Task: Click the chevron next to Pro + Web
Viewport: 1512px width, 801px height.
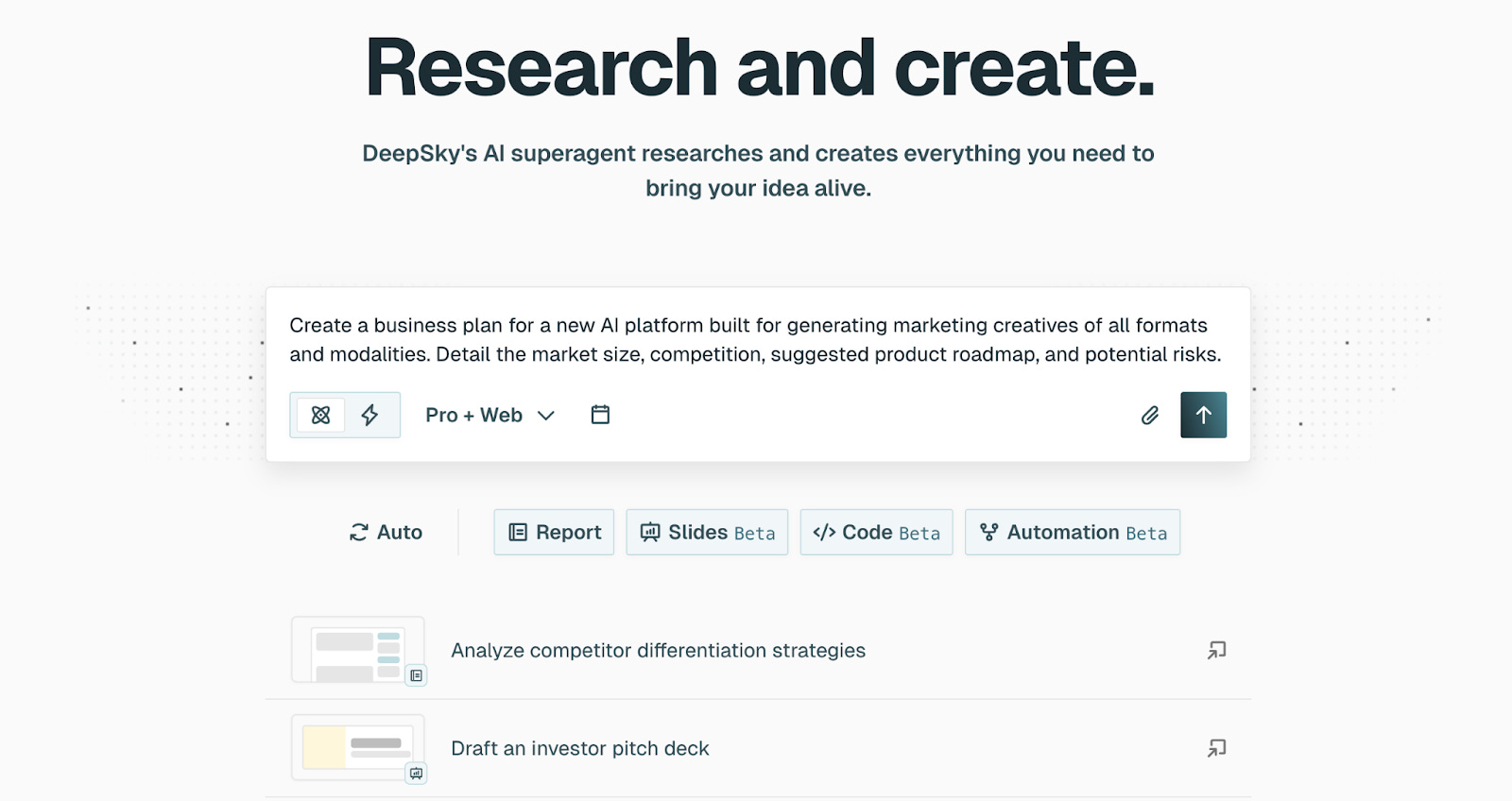Action: 546,416
